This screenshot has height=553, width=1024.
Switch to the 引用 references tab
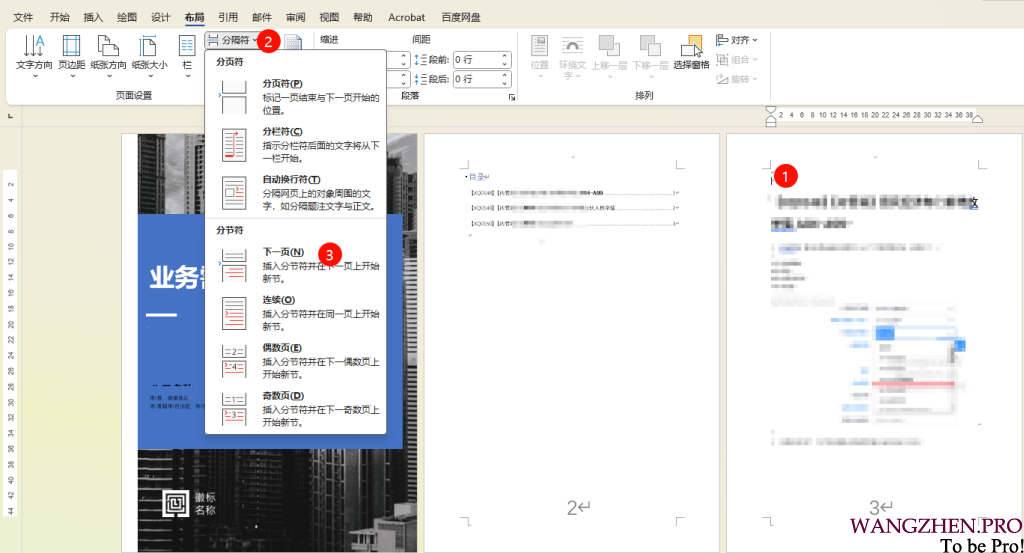(x=228, y=17)
